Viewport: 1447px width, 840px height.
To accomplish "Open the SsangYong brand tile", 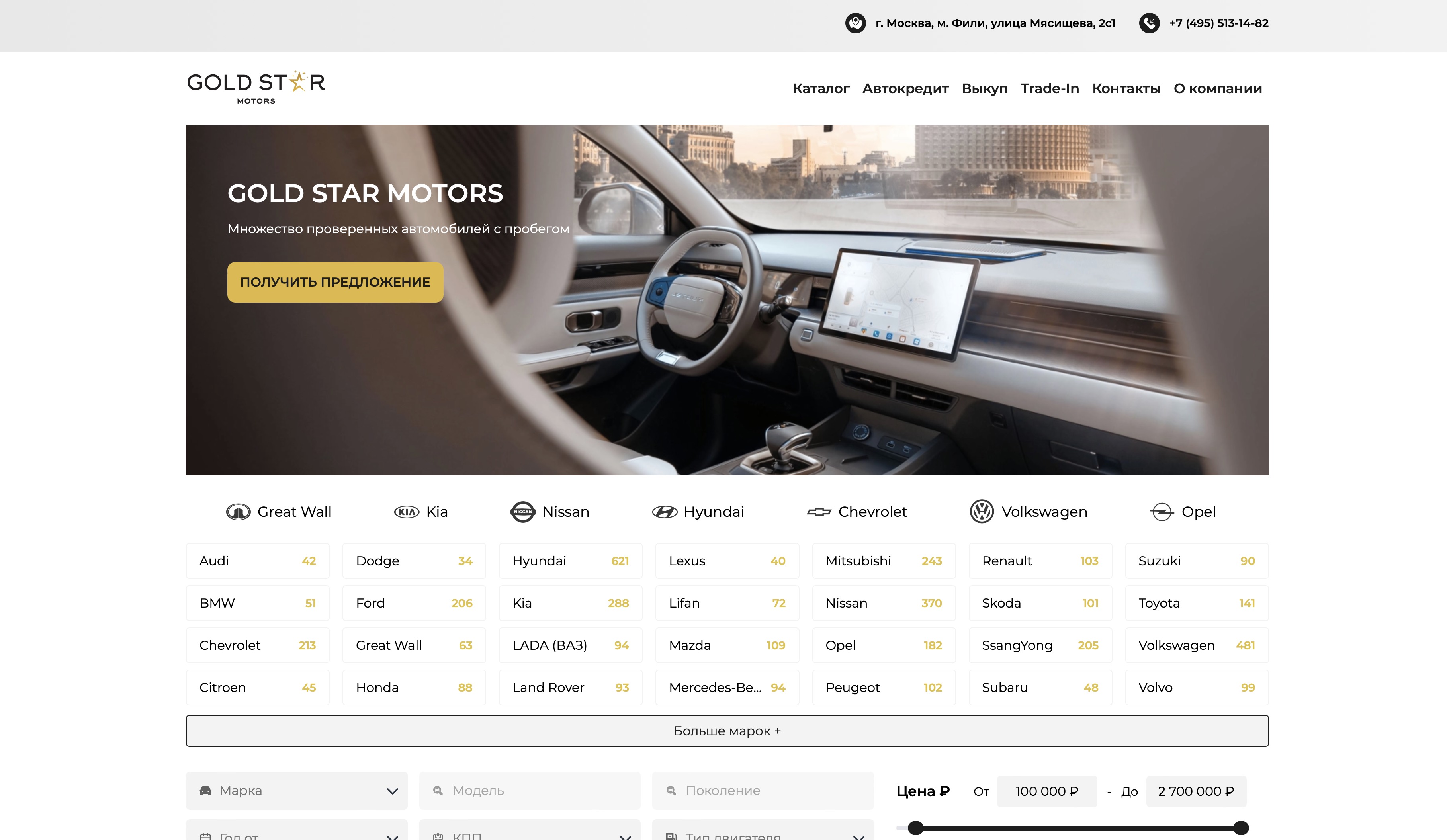I will pyautogui.click(x=1040, y=645).
